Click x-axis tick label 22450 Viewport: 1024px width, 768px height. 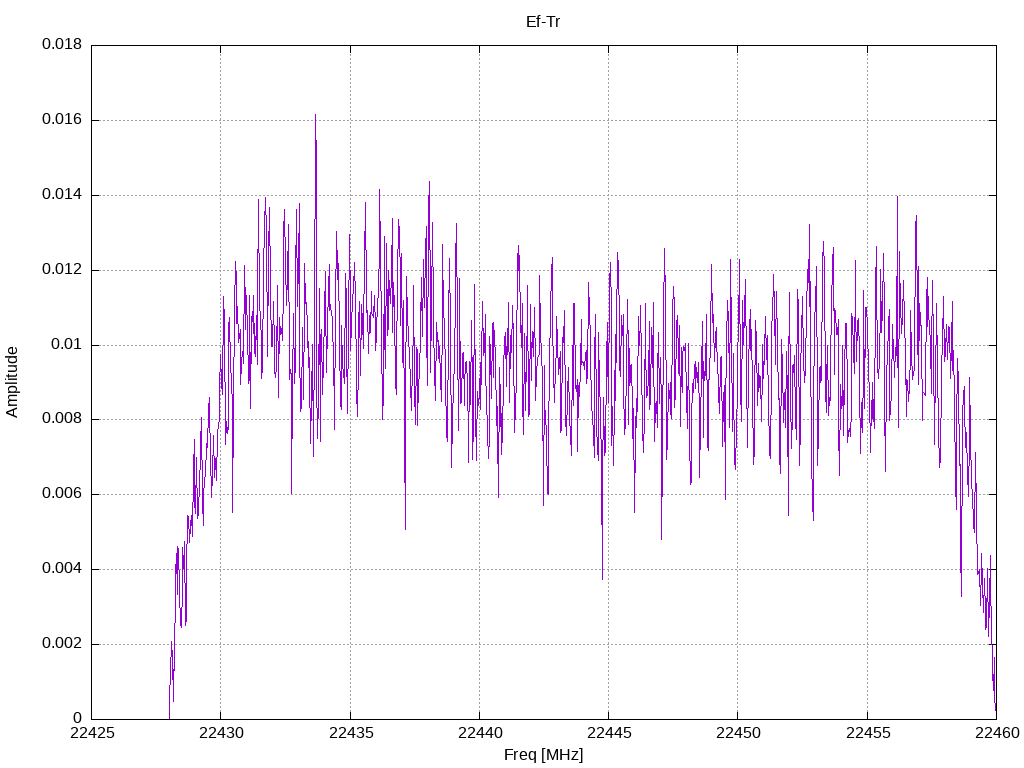coord(739,733)
